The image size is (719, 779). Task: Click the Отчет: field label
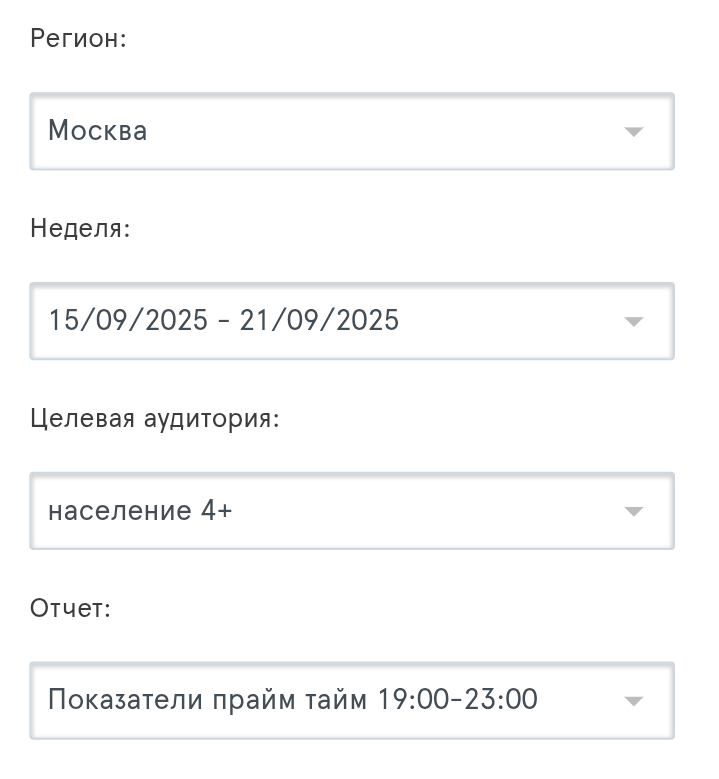[x=70, y=608]
